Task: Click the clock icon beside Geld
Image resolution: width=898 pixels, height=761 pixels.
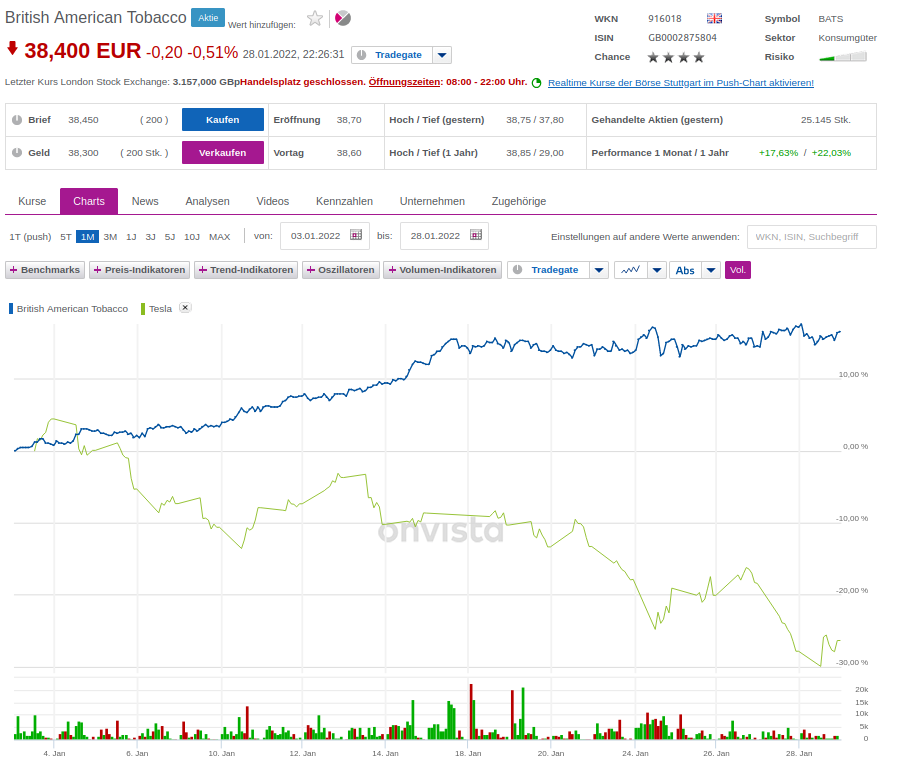Action: click(x=17, y=153)
